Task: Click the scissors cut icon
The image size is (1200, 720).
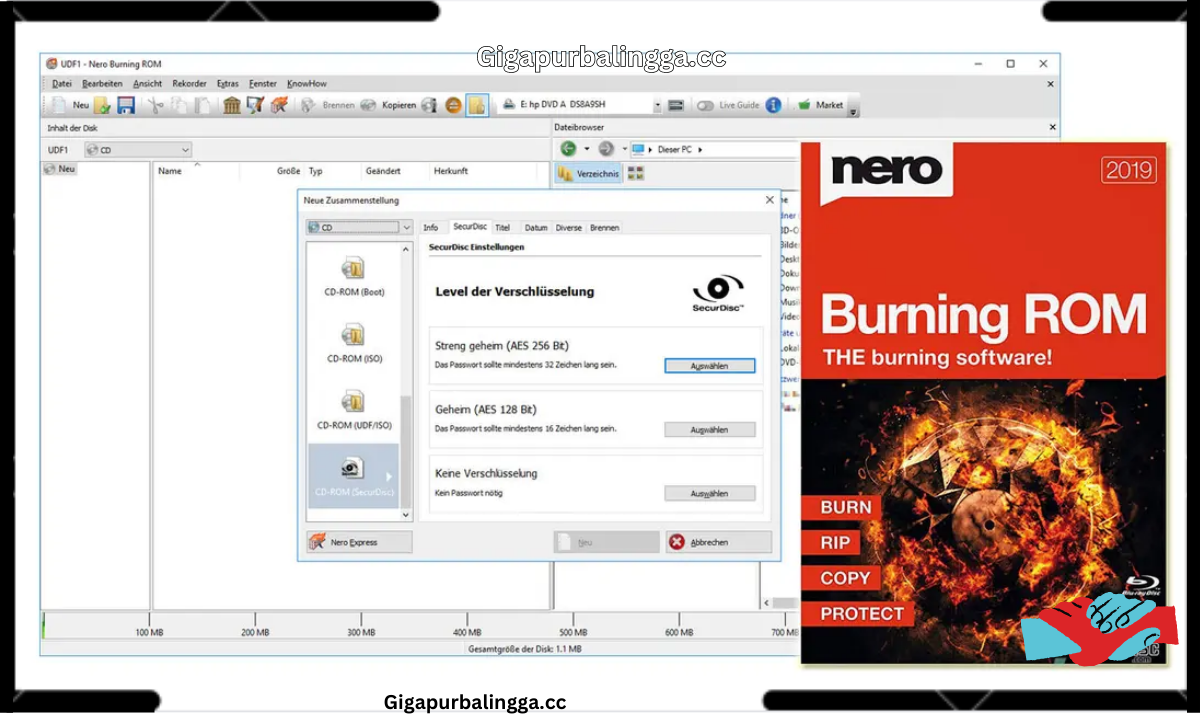Action: [154, 105]
